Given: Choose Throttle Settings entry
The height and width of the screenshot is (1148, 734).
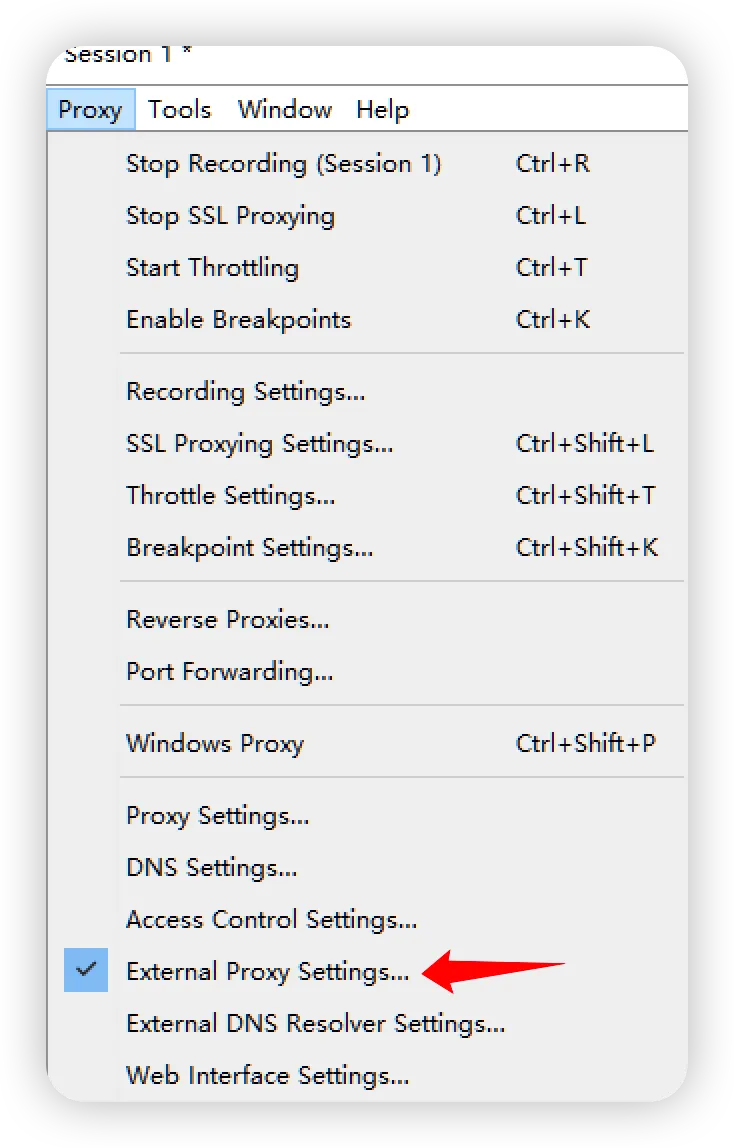Looking at the screenshot, I should click(230, 495).
